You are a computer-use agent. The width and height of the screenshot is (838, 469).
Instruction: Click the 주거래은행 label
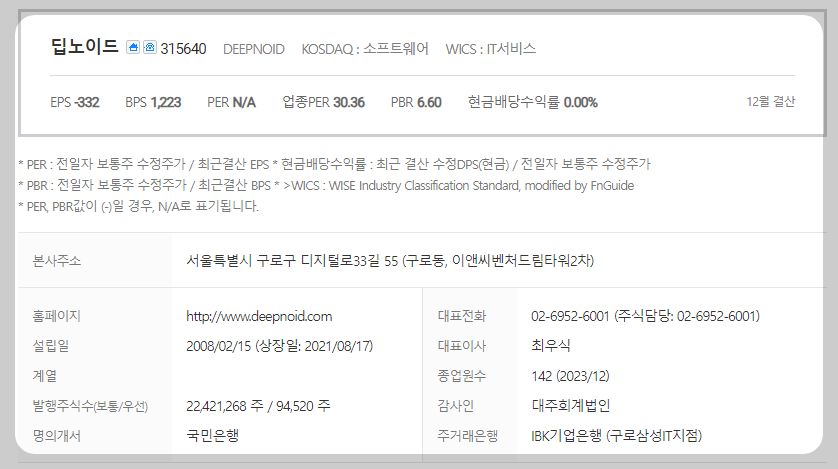coord(468,436)
